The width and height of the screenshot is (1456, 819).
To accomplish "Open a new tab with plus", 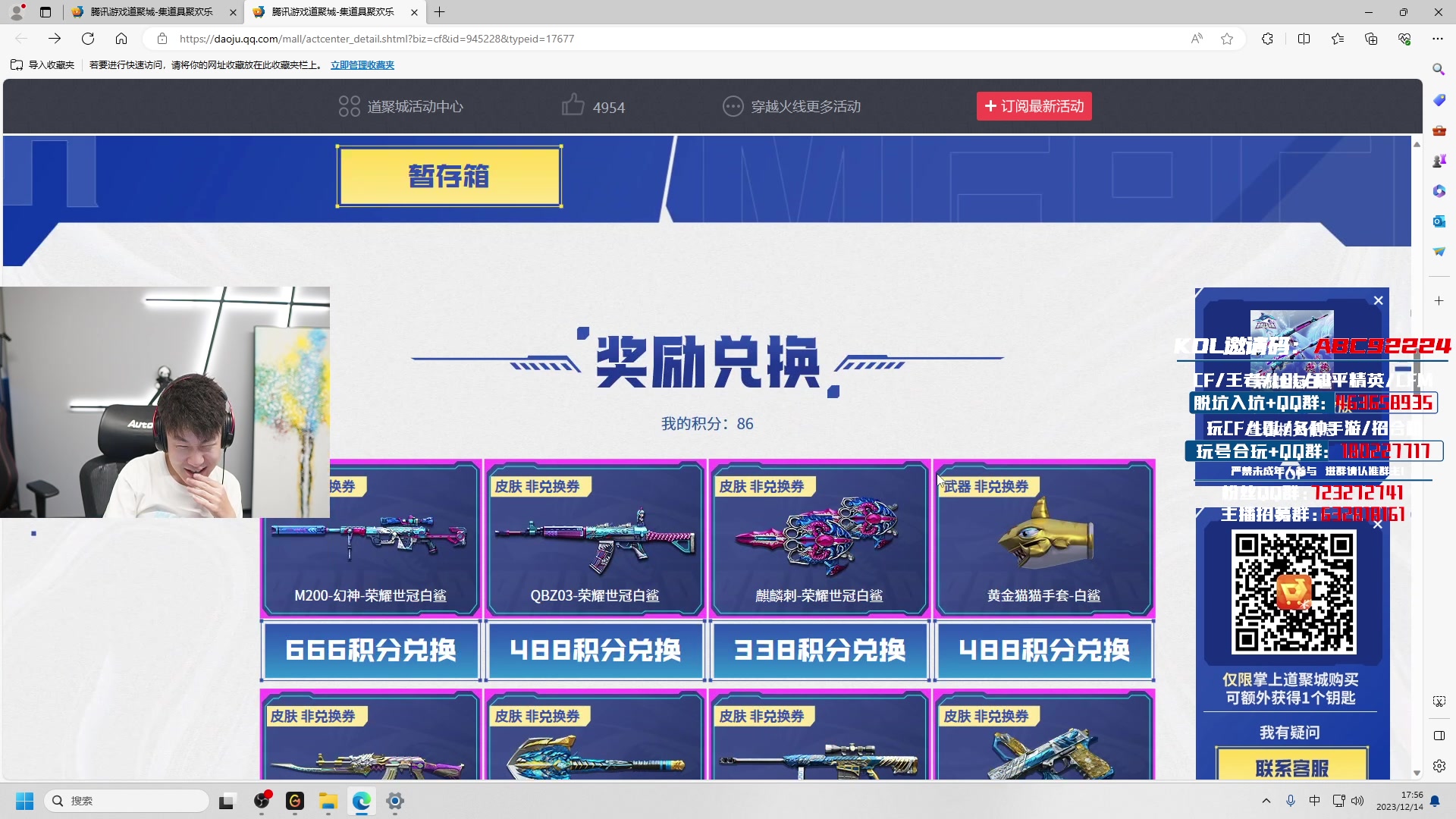I will coord(440,12).
